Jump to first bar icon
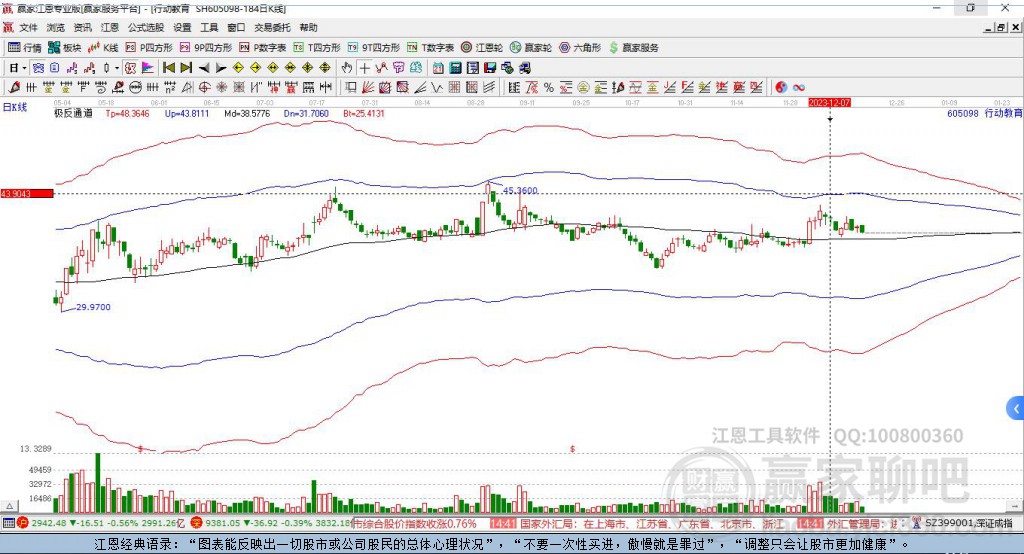The height and width of the screenshot is (554, 1024). click(168, 68)
